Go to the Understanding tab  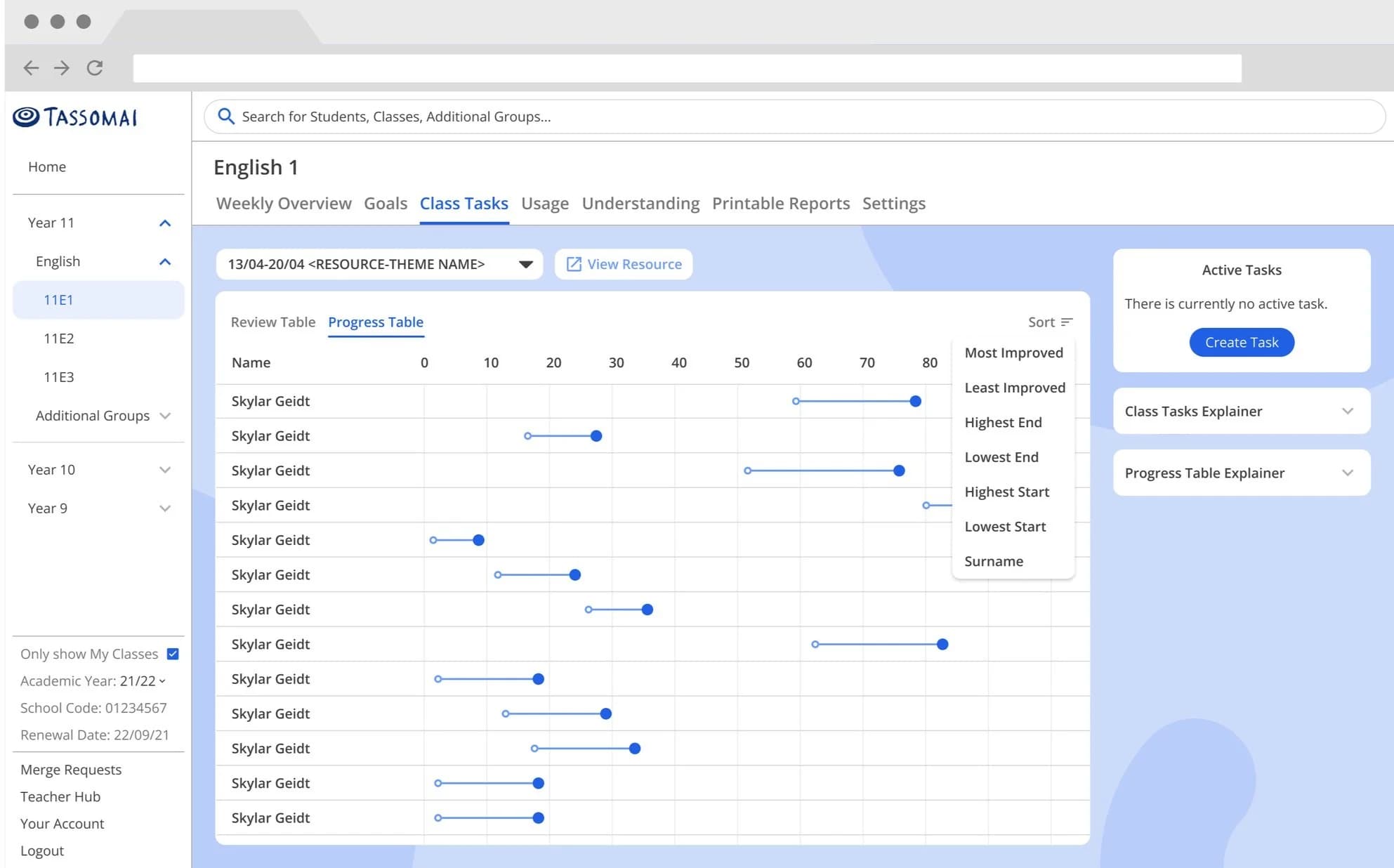[x=640, y=204]
